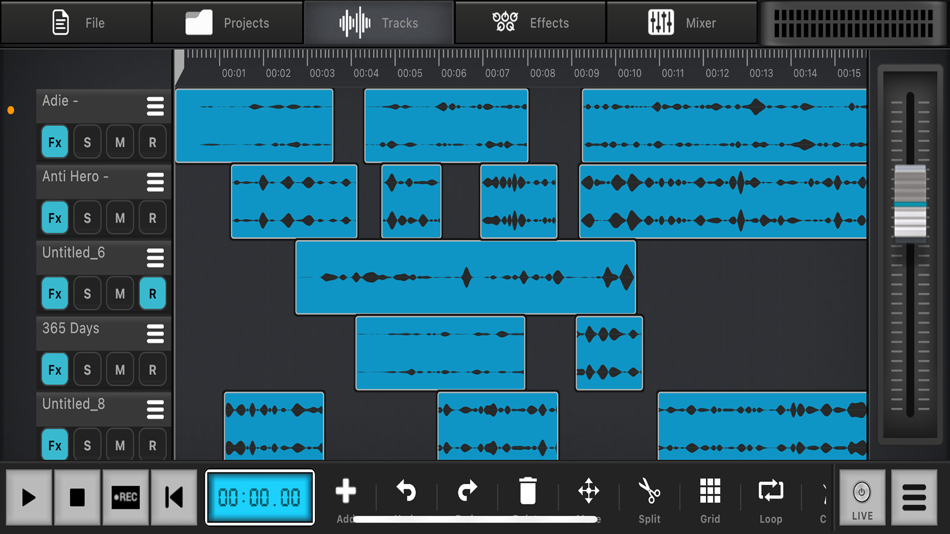Open the Untitled_6 track menu

[x=155, y=258]
